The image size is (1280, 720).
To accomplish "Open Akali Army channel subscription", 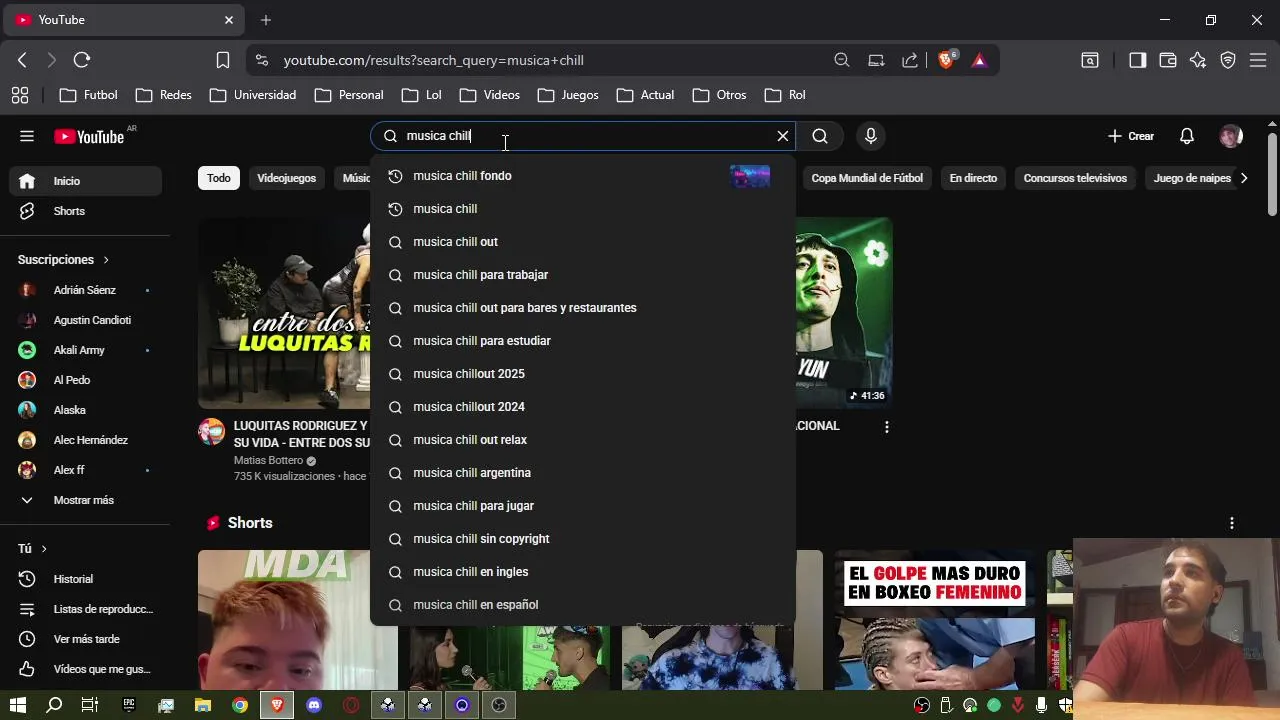I will 85,350.
